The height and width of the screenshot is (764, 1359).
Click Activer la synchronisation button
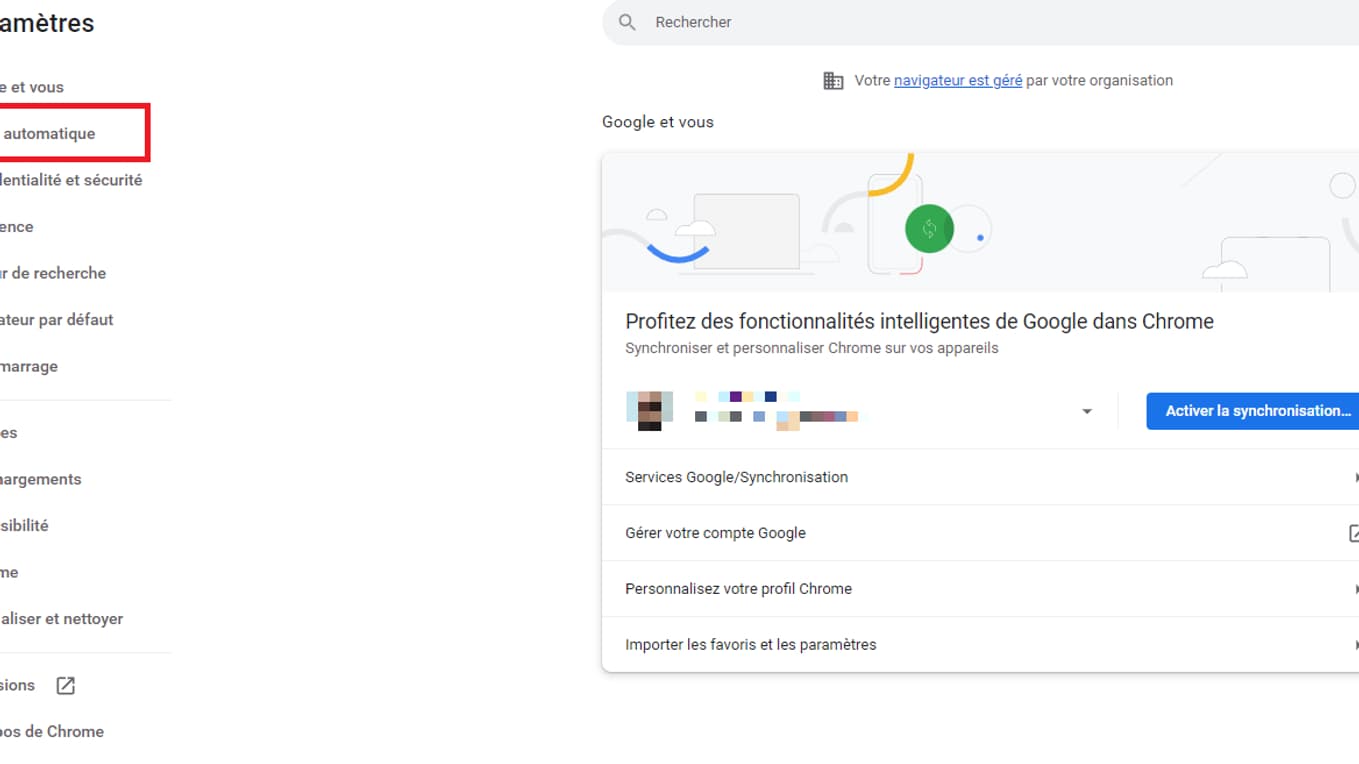point(1252,411)
